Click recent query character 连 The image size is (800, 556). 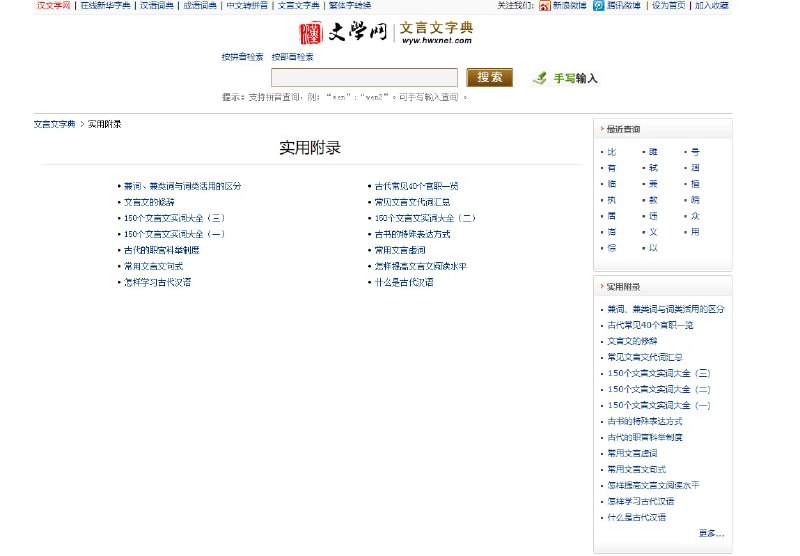click(654, 216)
